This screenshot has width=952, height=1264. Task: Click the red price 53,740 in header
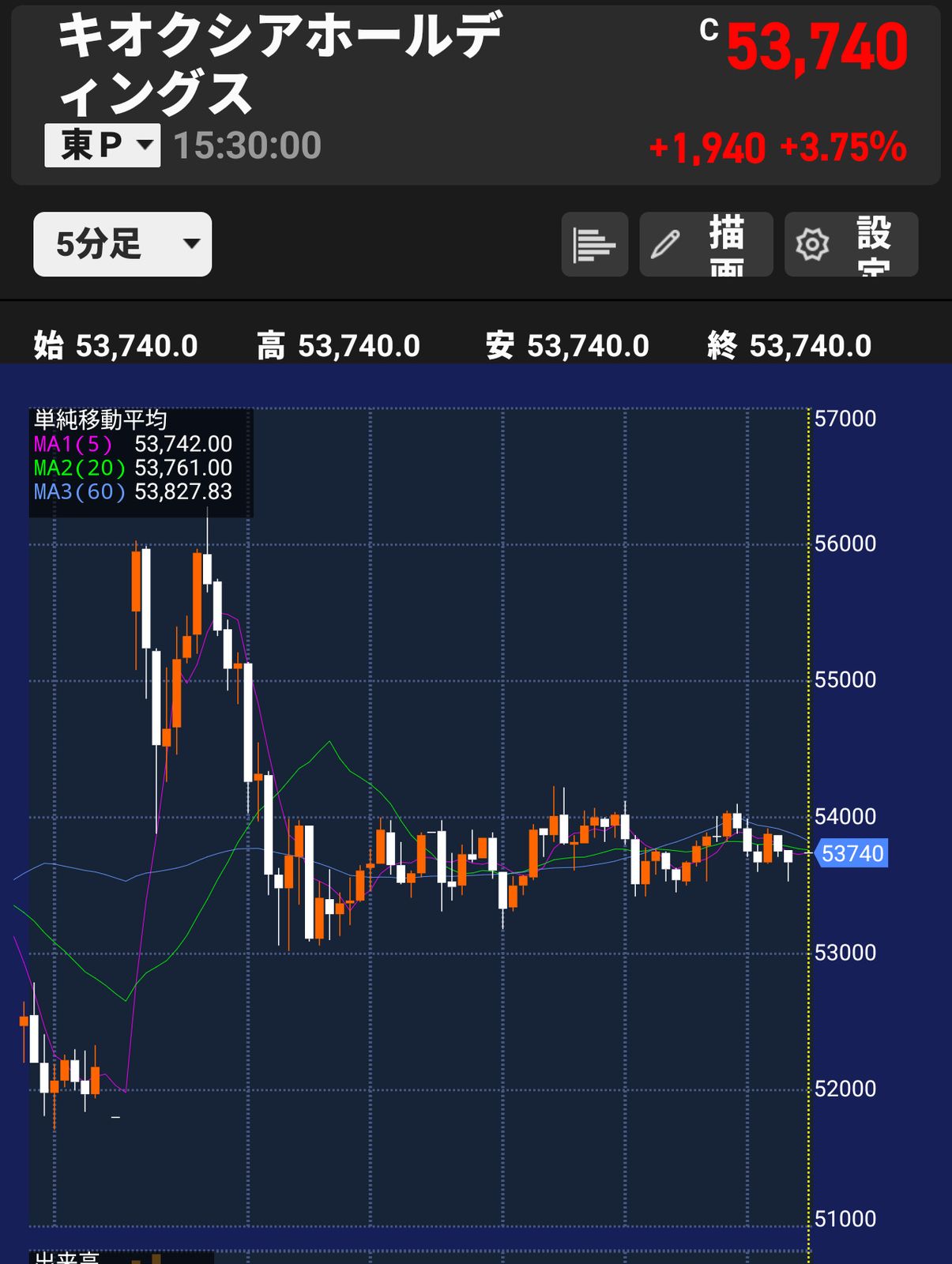click(817, 48)
